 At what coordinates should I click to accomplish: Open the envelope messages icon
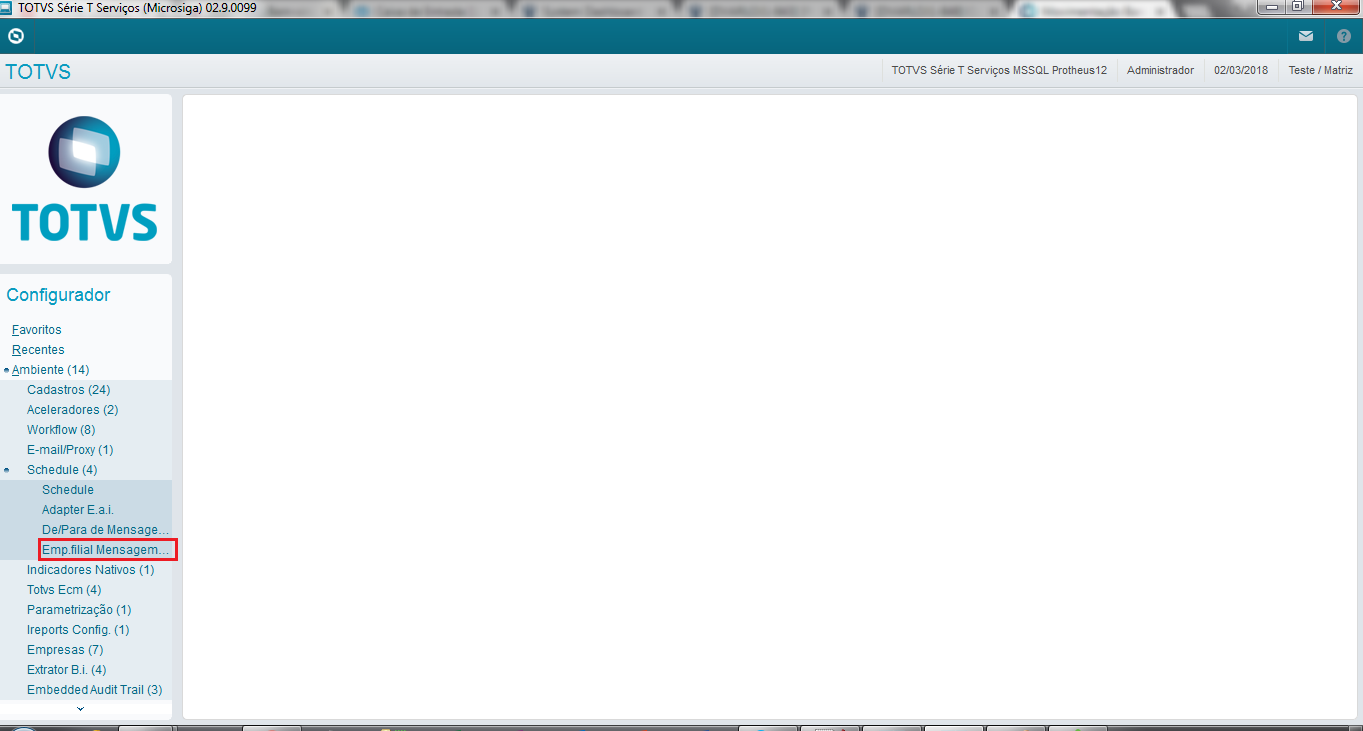tap(1306, 36)
